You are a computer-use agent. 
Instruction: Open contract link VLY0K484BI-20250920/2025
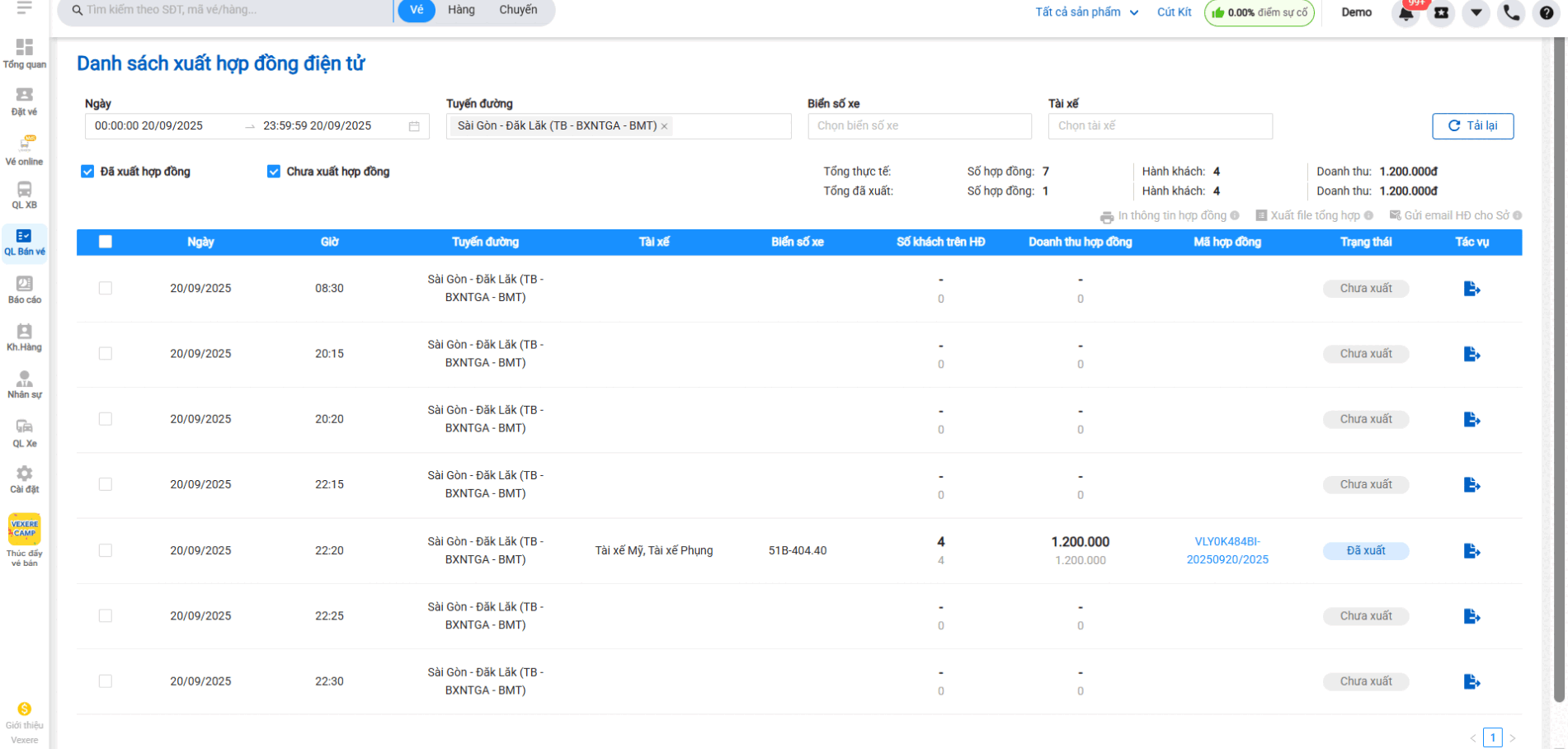click(x=1227, y=550)
